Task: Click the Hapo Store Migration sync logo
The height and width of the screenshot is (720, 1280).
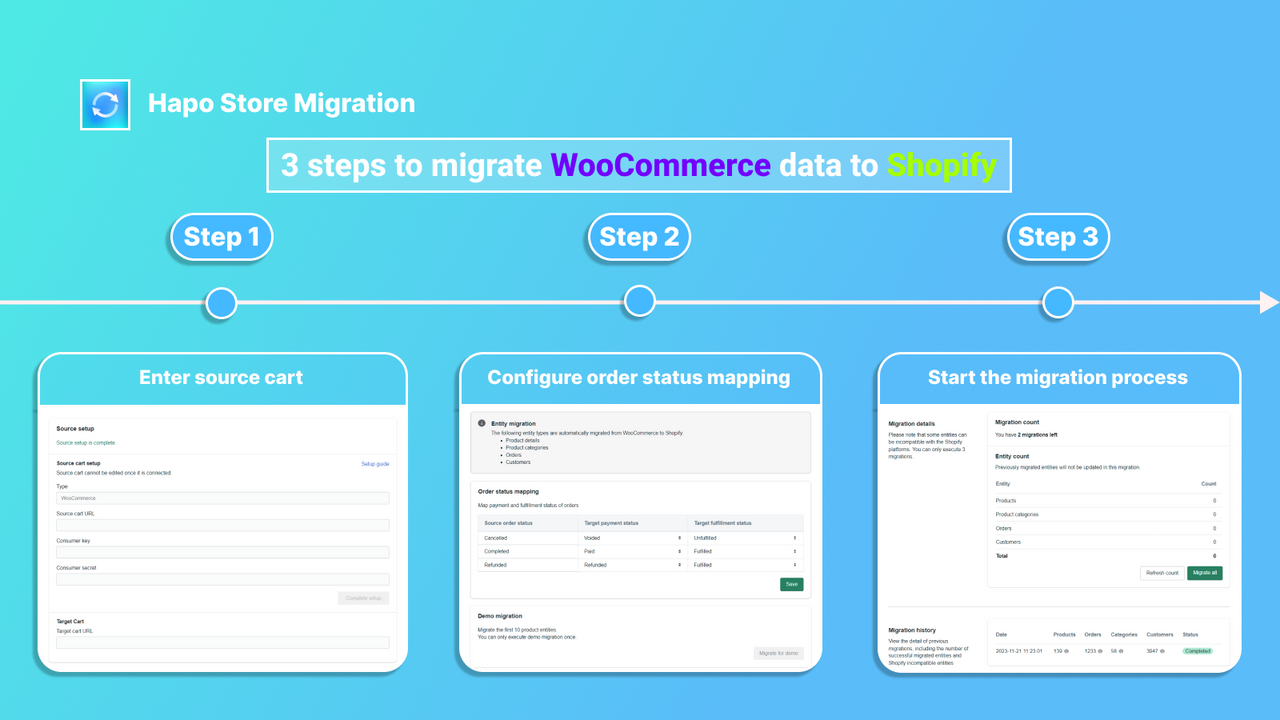Action: (105, 104)
